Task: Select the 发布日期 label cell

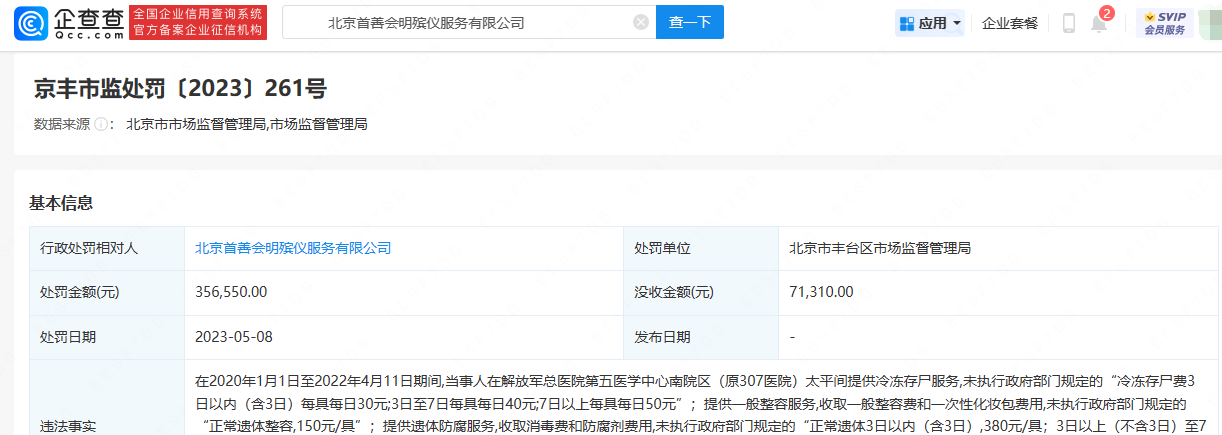Action: (x=701, y=337)
